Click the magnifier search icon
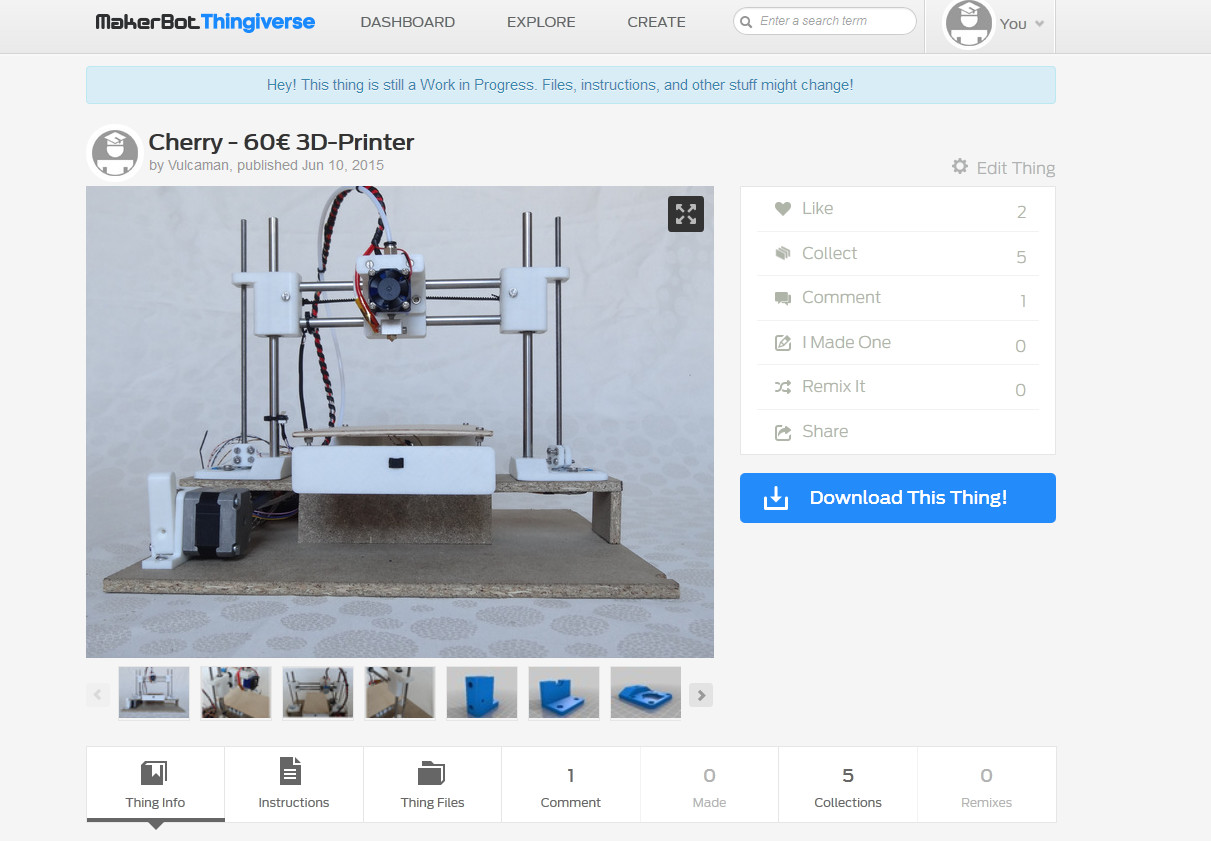1211x841 pixels. (746, 21)
